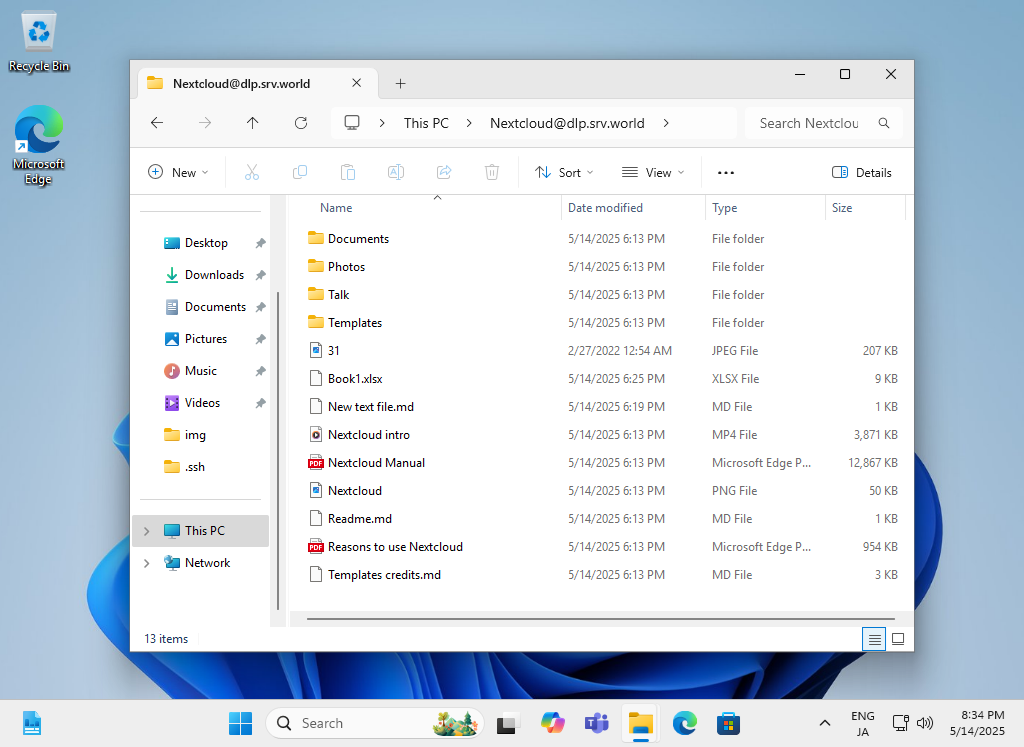1024x747 pixels.
Task: Go up one folder level arrow
Action: point(253,123)
